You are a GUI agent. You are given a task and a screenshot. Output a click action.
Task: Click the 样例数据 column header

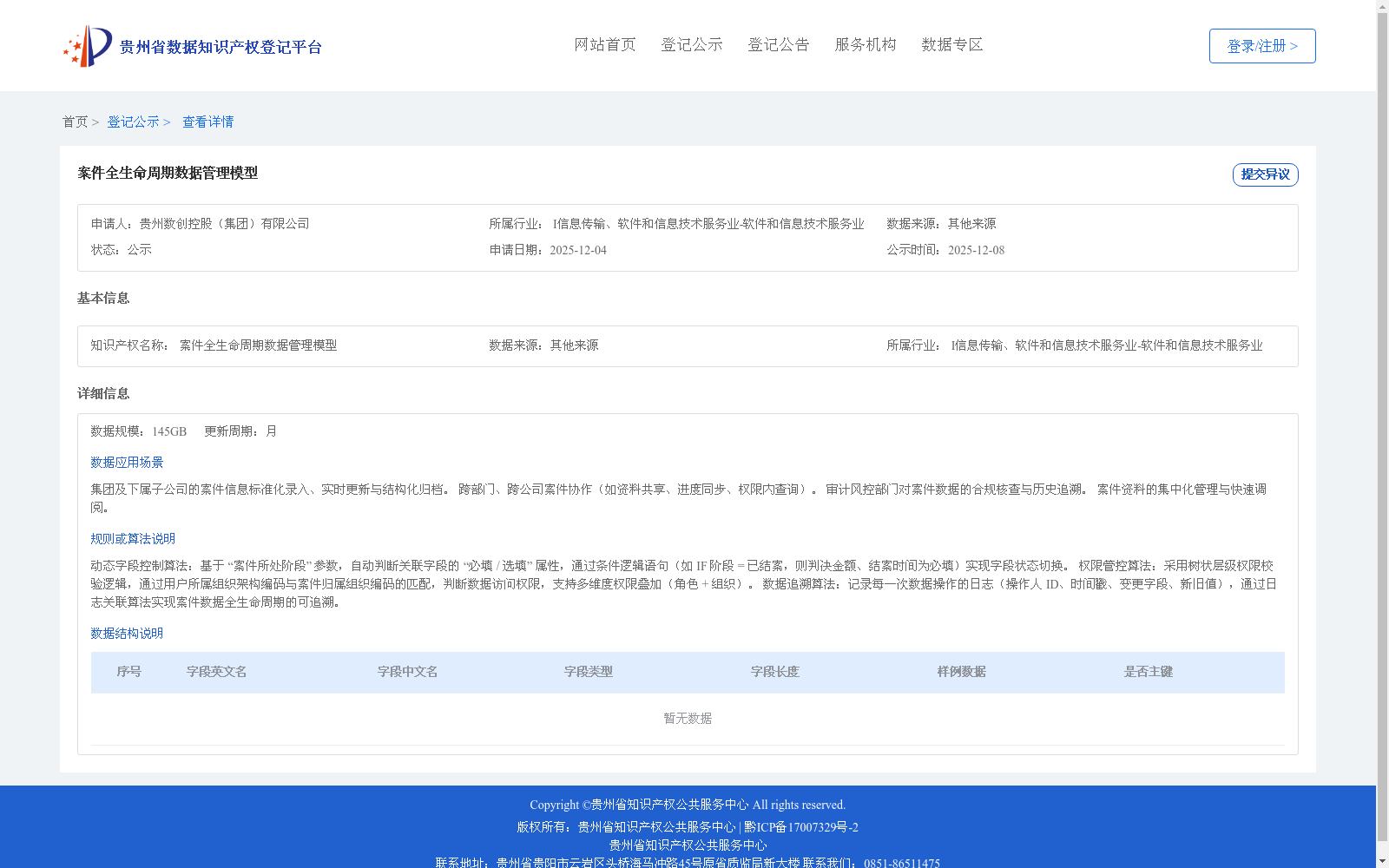pos(962,672)
